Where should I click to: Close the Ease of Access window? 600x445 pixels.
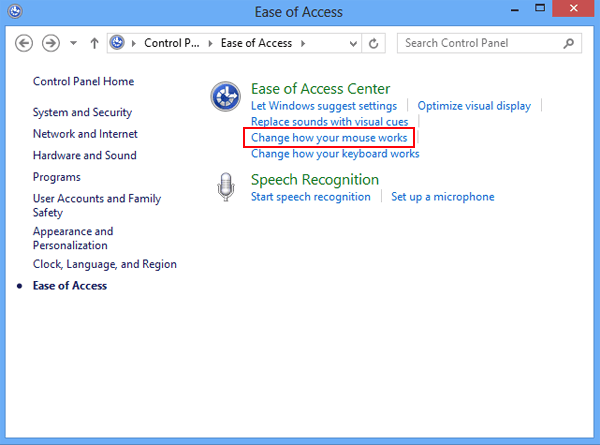click(573, 8)
